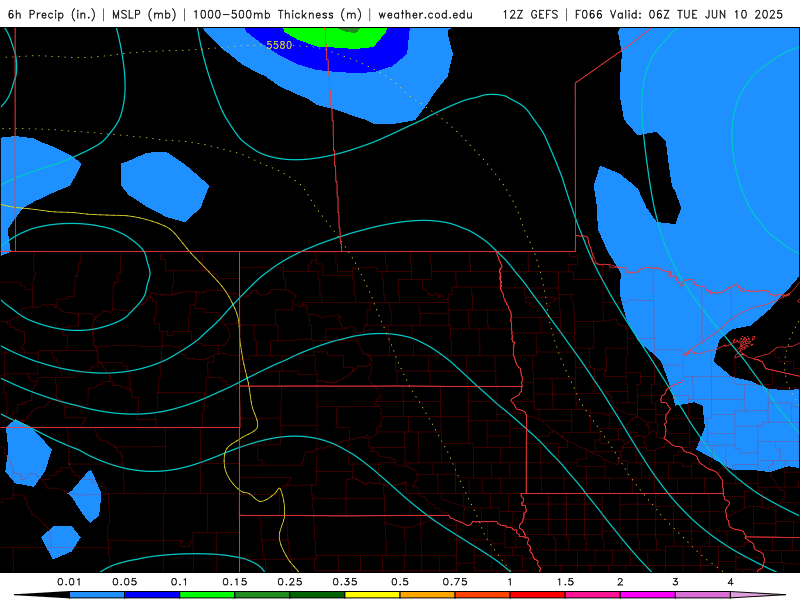Select the 0.25 dark green legend swatch
The image size is (800, 600).
pos(317,595)
